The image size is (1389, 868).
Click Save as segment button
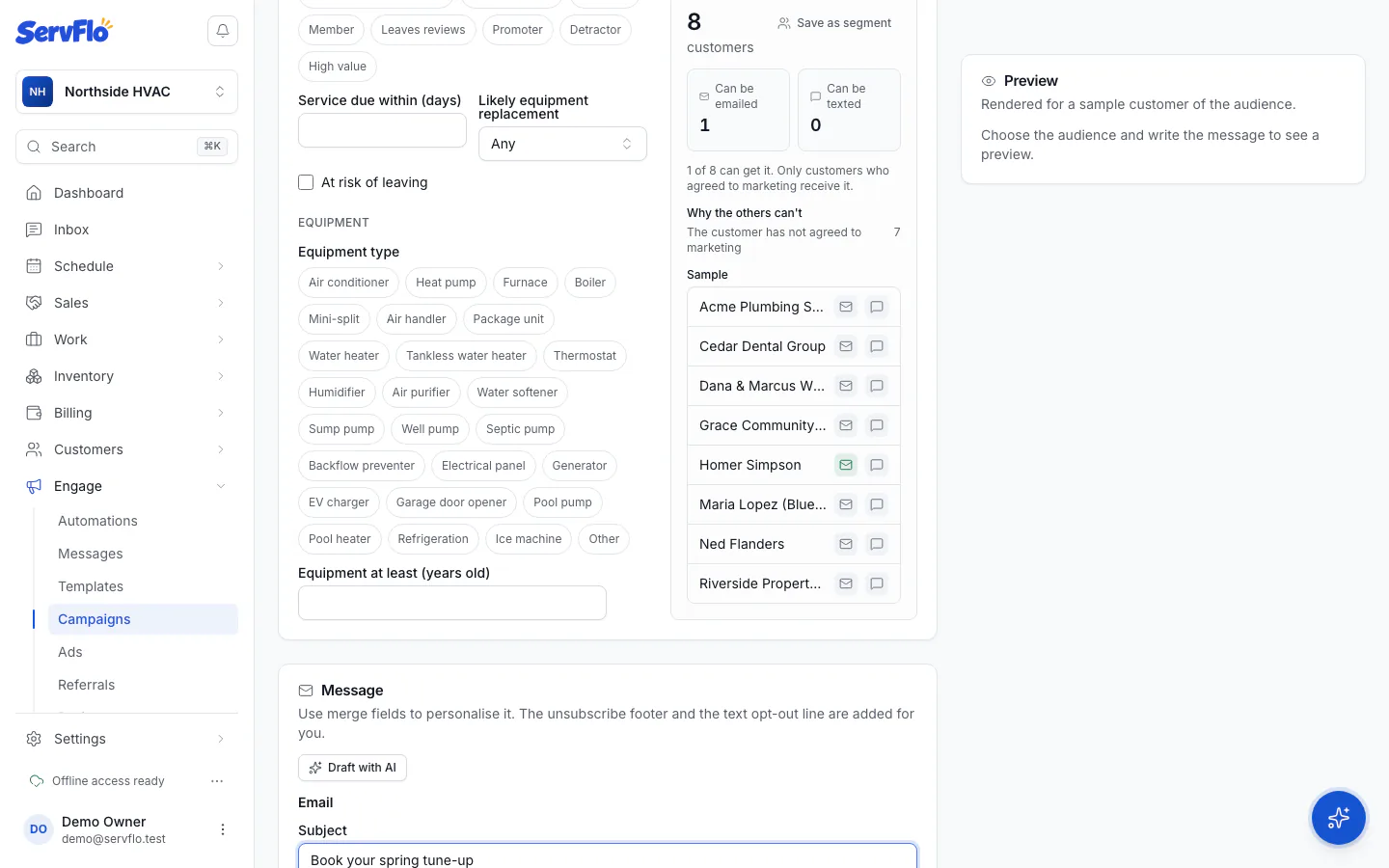pos(834,23)
